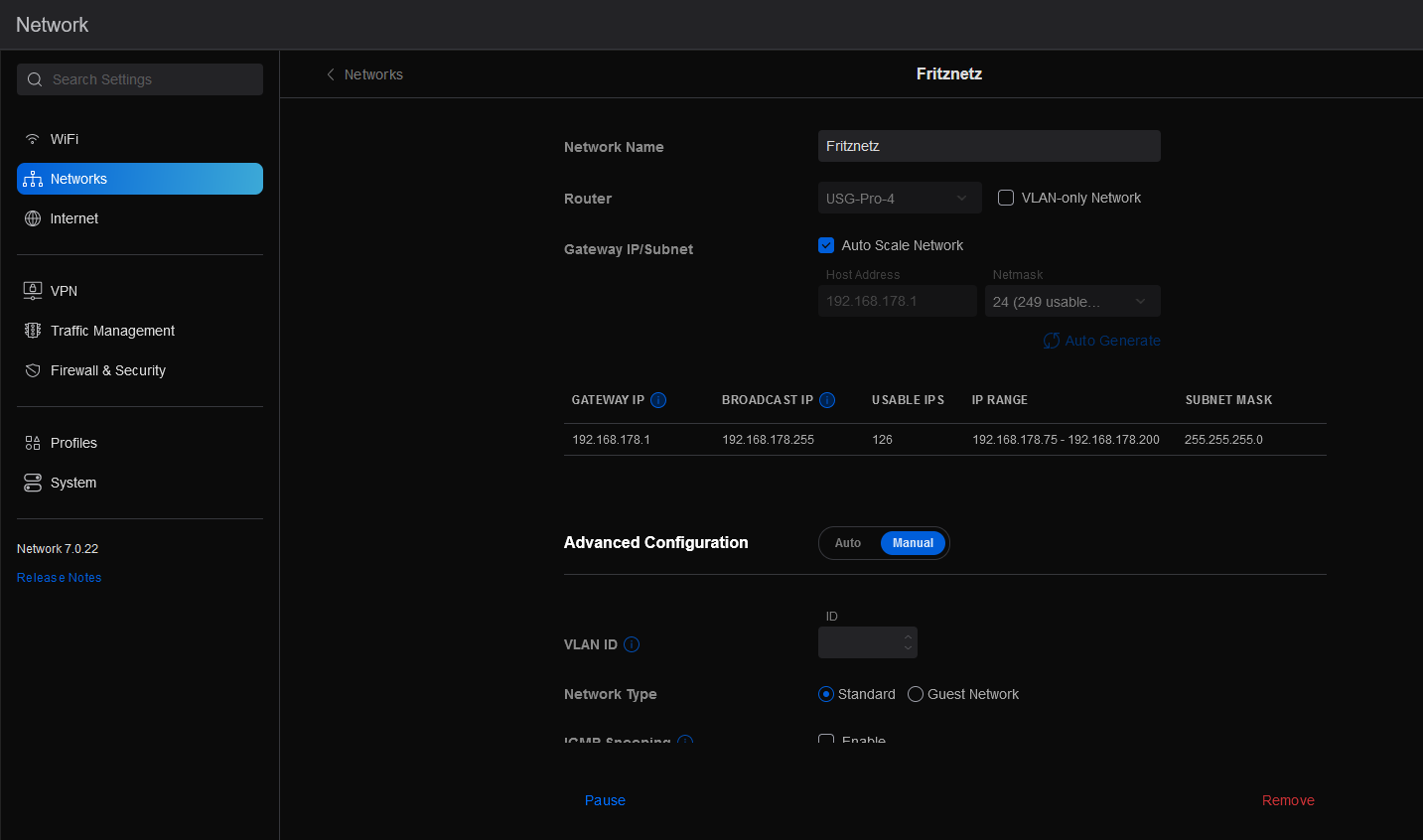This screenshot has width=1423, height=840.
Task: Remove the Fritznetz network
Action: click(x=1288, y=800)
